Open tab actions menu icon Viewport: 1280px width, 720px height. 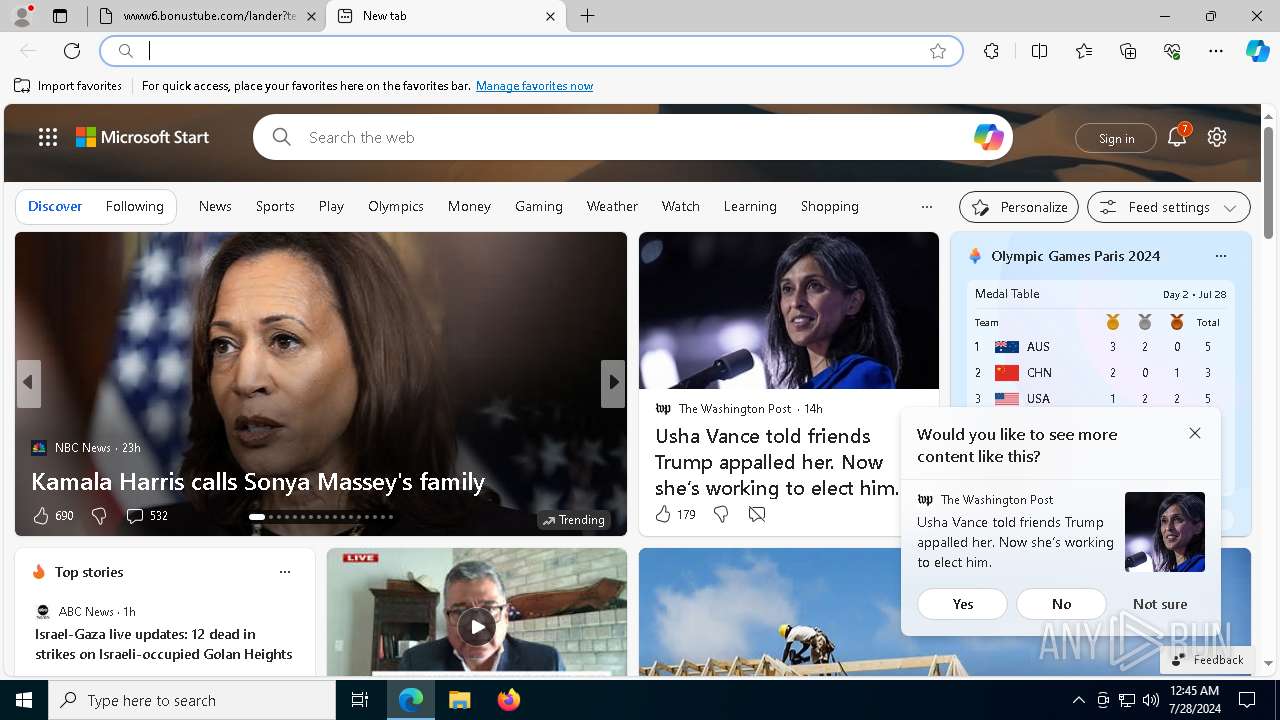coord(60,16)
